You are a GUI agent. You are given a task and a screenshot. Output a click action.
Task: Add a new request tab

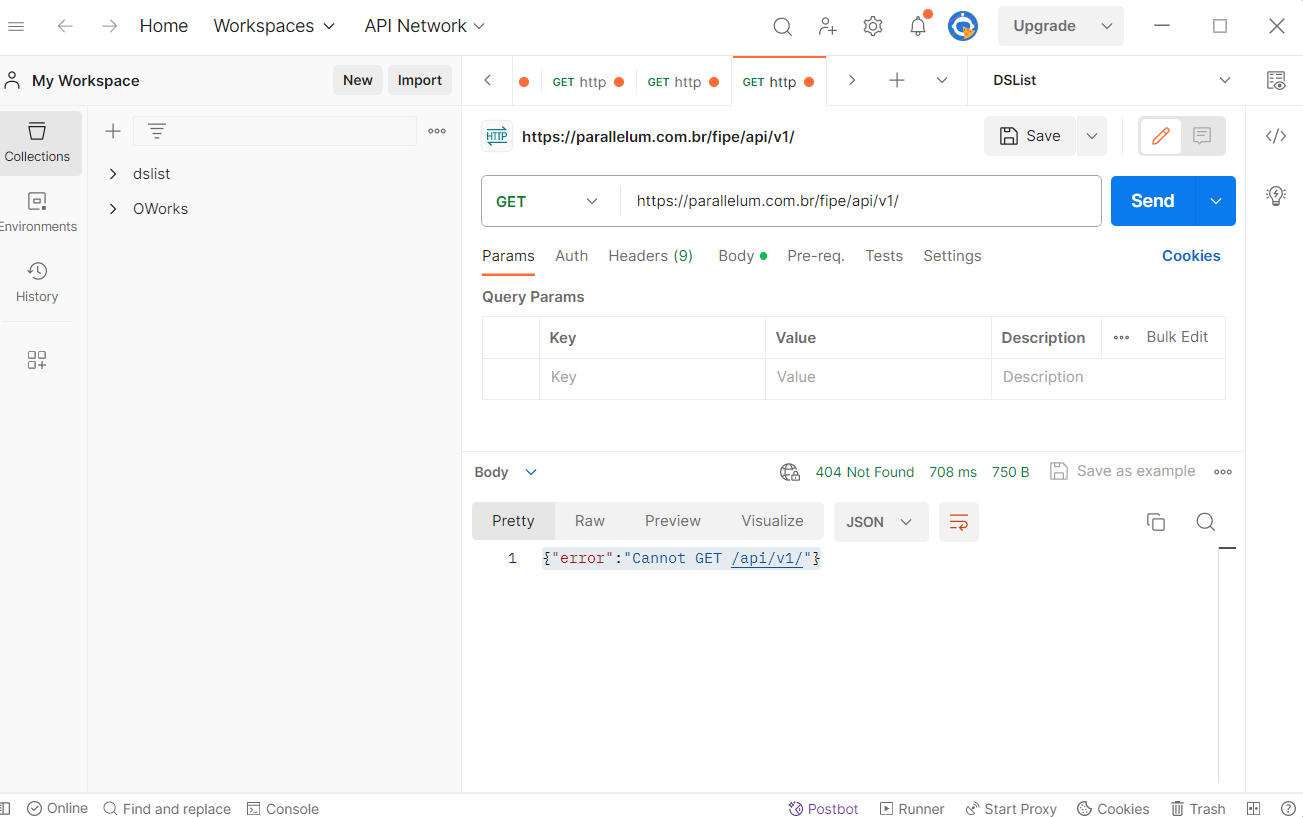coord(897,80)
